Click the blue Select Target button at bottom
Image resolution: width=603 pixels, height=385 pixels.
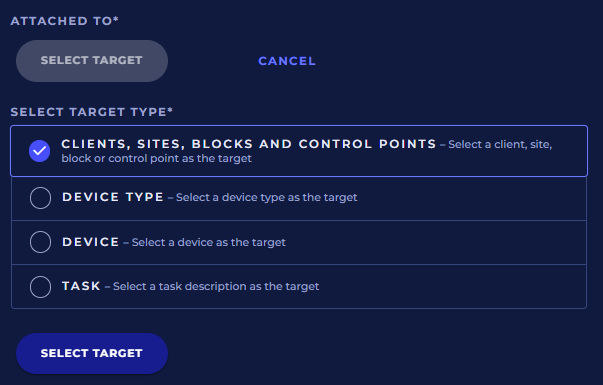point(92,353)
